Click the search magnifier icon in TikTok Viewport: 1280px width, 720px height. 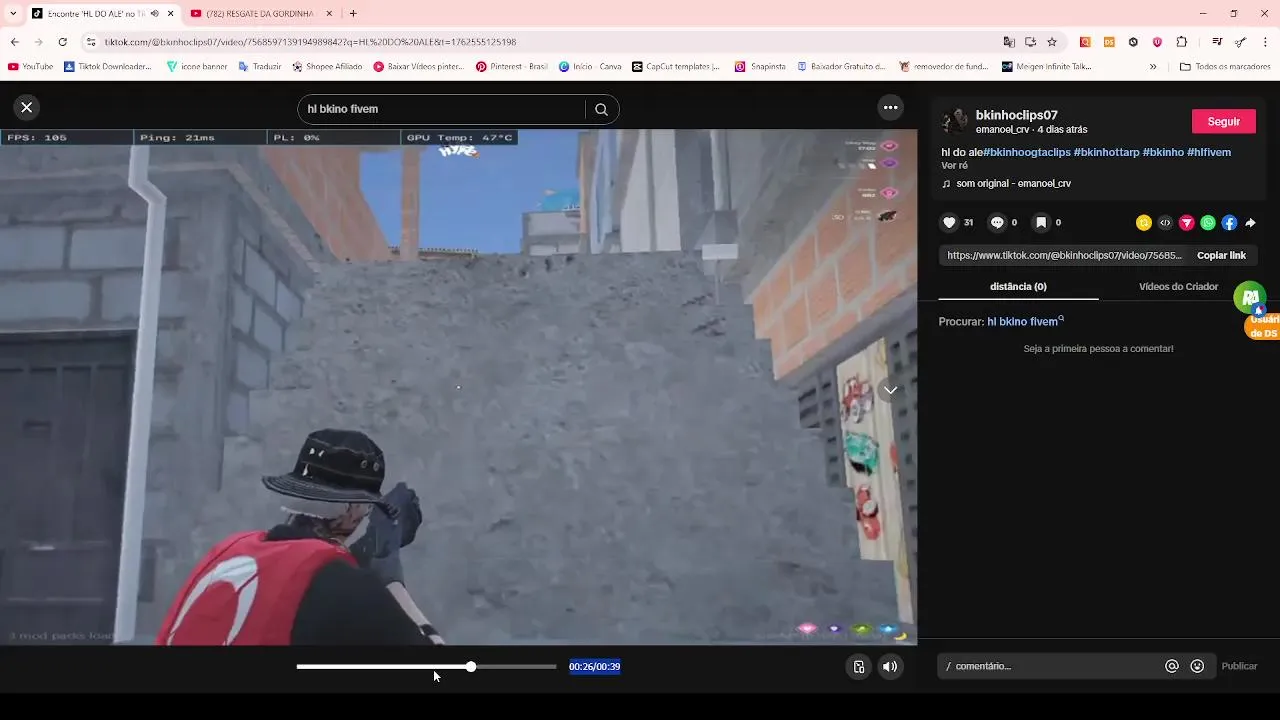point(601,109)
